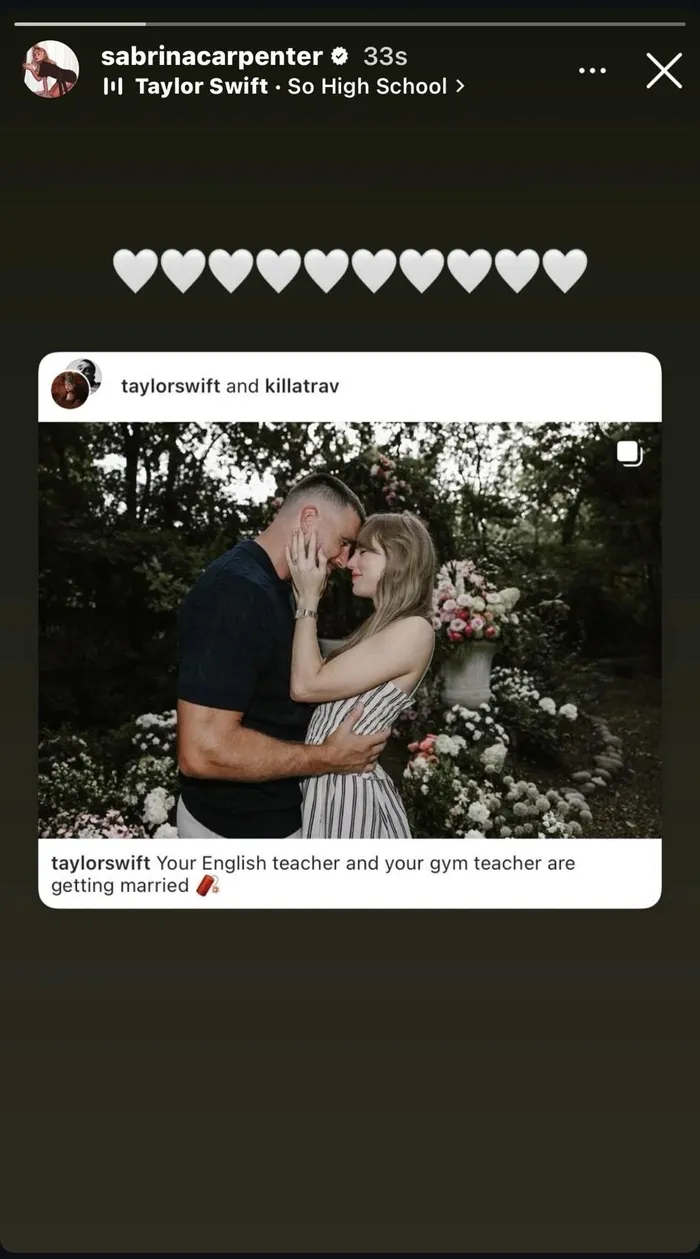Expand the music tag chevron arrow
The height and width of the screenshot is (1259, 700).
(x=460, y=87)
